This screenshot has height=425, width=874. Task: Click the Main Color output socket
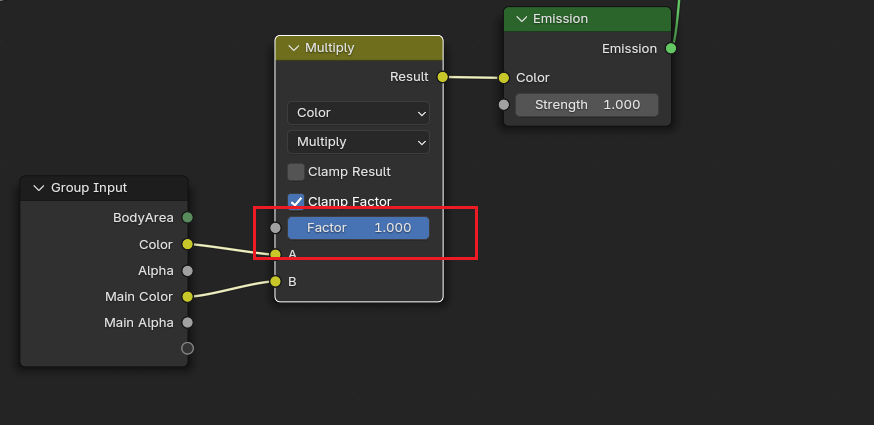[187, 296]
